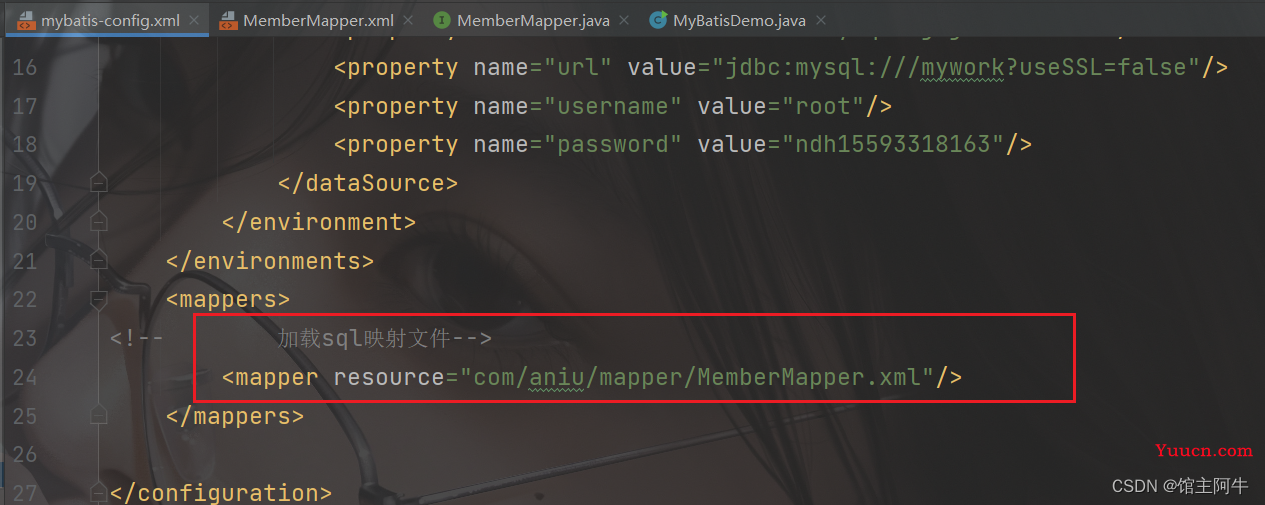Click the name="password" attribute on line 18
The image size is (1265, 505).
click(578, 144)
